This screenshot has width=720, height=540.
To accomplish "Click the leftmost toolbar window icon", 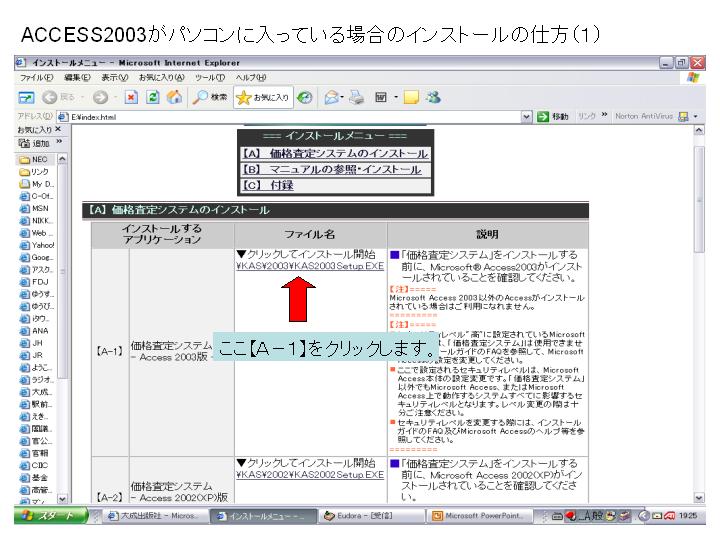I will point(26,97).
